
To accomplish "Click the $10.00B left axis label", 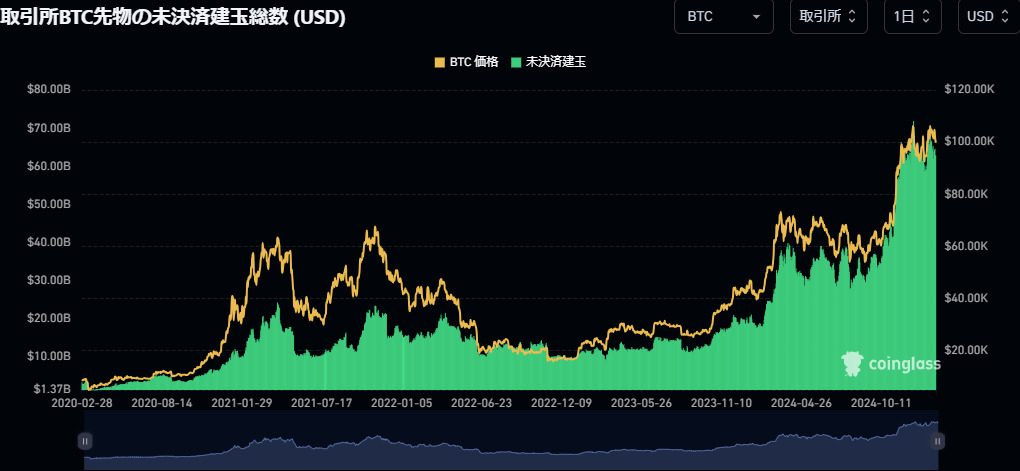I will 49,356.
